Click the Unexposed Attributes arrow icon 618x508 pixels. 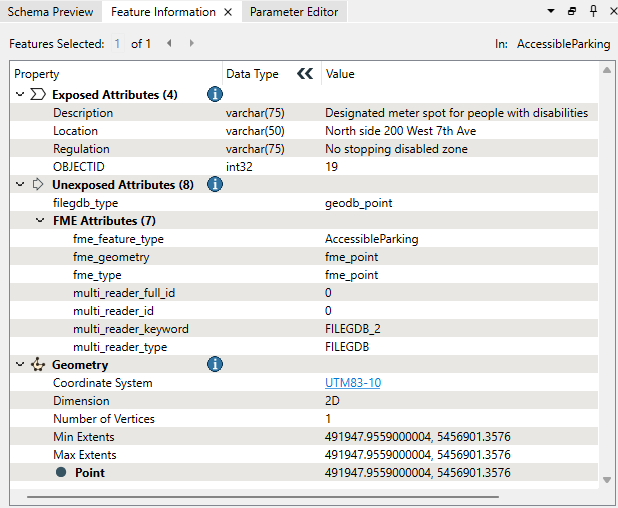[x=38, y=184]
